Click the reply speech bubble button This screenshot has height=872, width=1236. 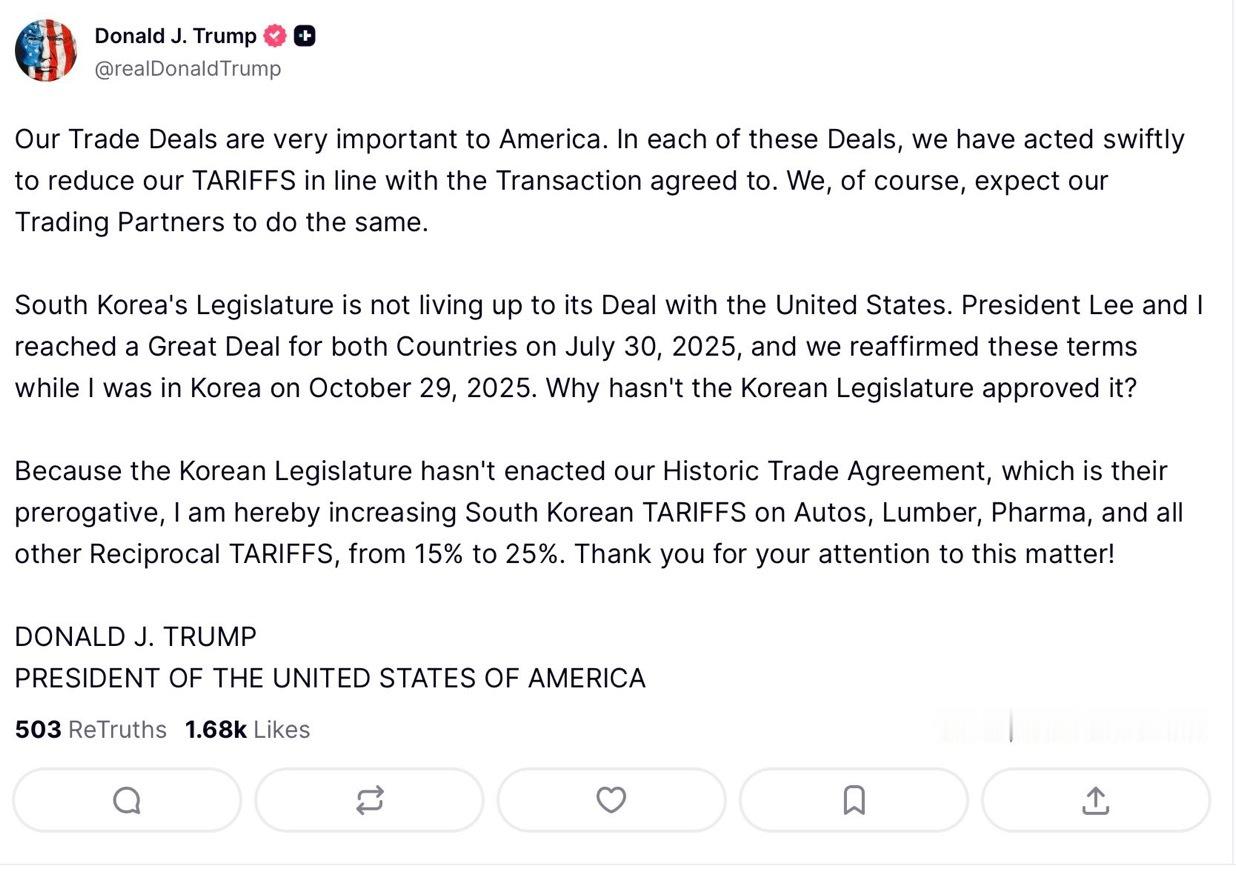tap(126, 800)
